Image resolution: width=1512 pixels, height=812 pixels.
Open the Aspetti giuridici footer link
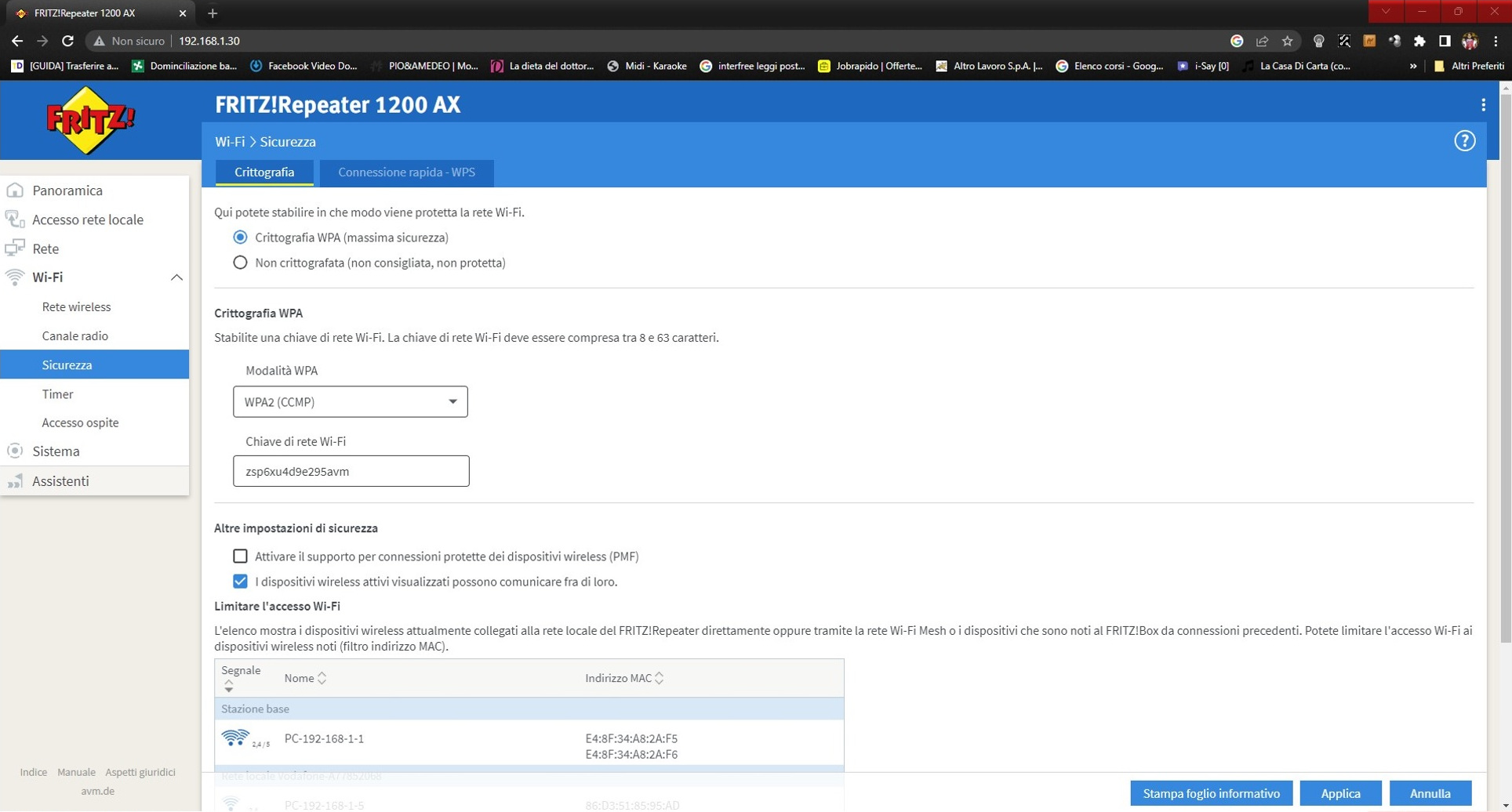tap(140, 772)
